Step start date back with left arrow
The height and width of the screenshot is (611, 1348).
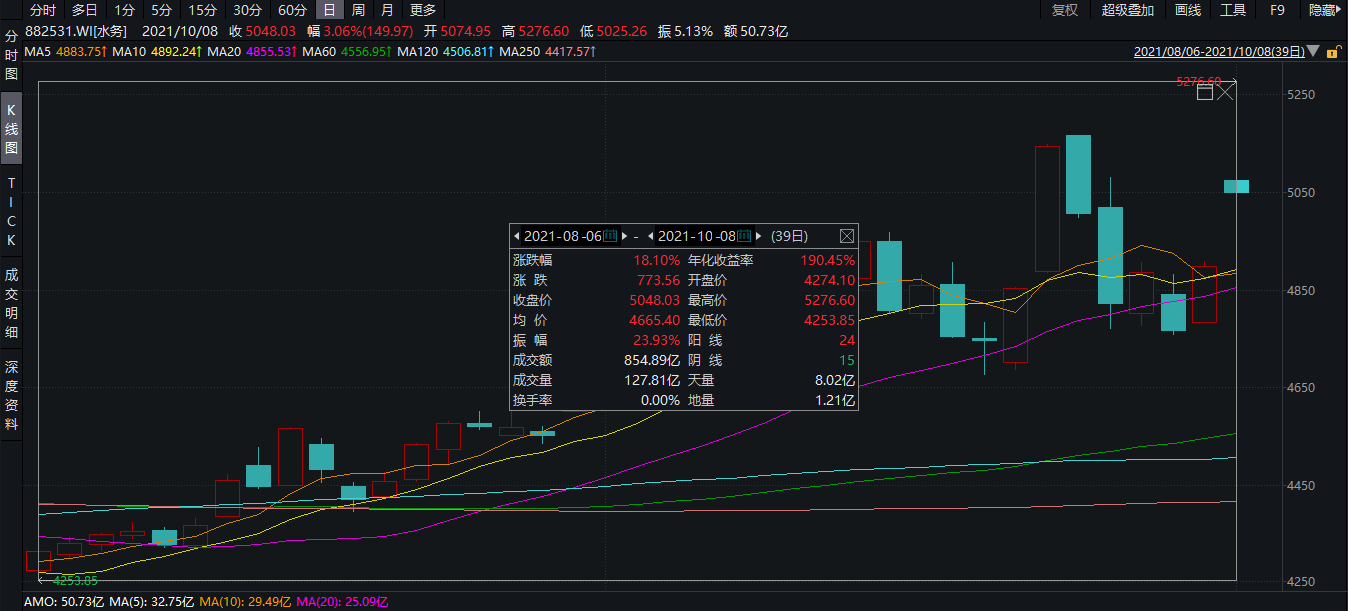(x=517, y=236)
